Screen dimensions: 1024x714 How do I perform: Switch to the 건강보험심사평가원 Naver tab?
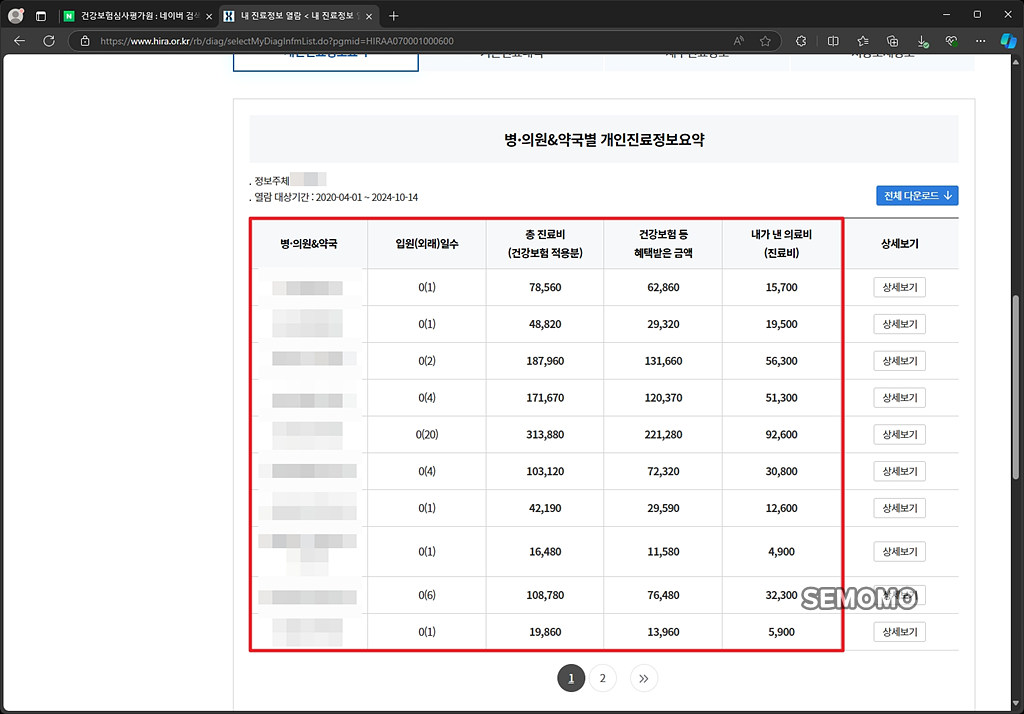pos(138,16)
